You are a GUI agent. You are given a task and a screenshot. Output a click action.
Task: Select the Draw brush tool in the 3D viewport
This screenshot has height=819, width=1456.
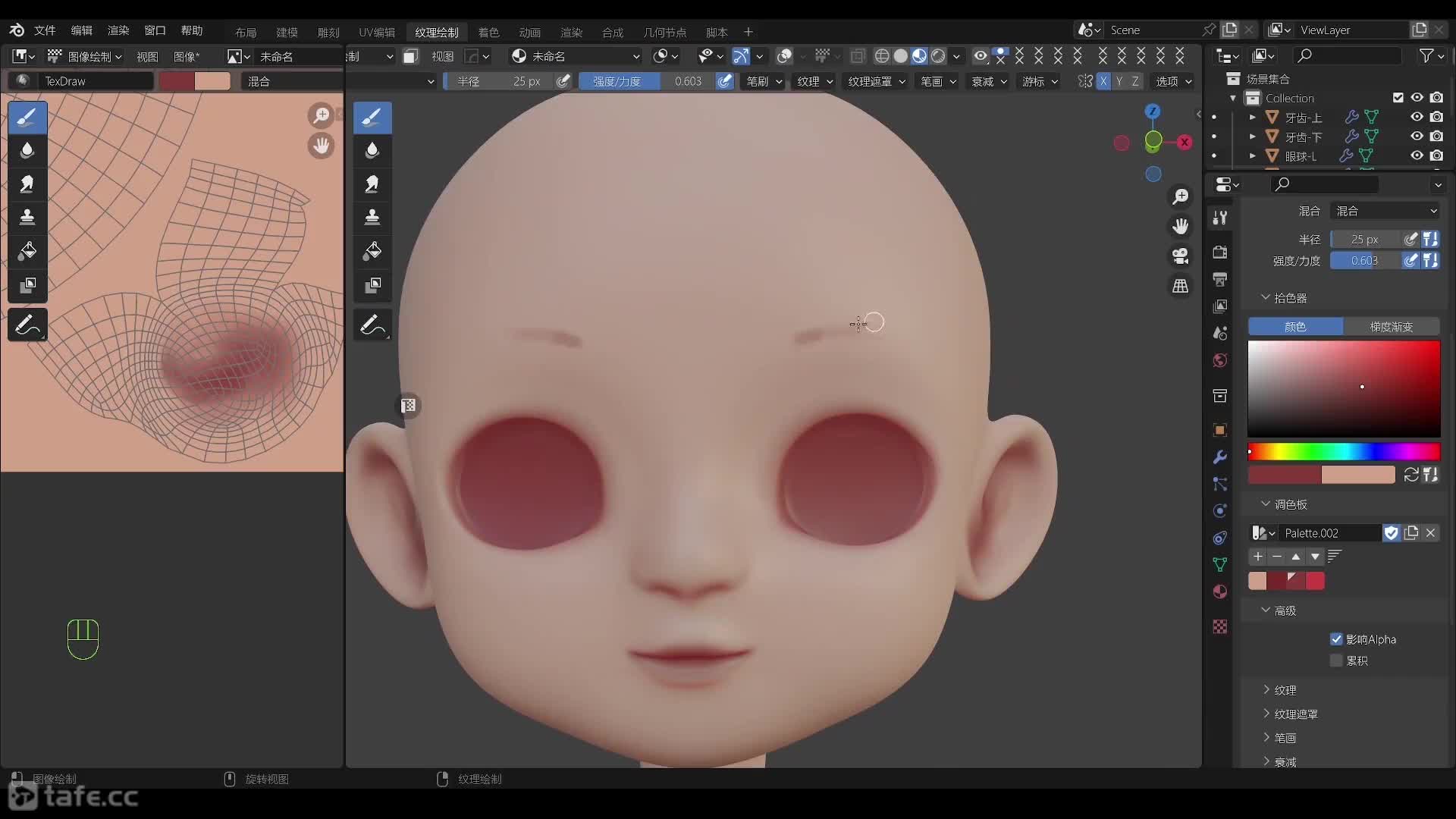tap(372, 118)
